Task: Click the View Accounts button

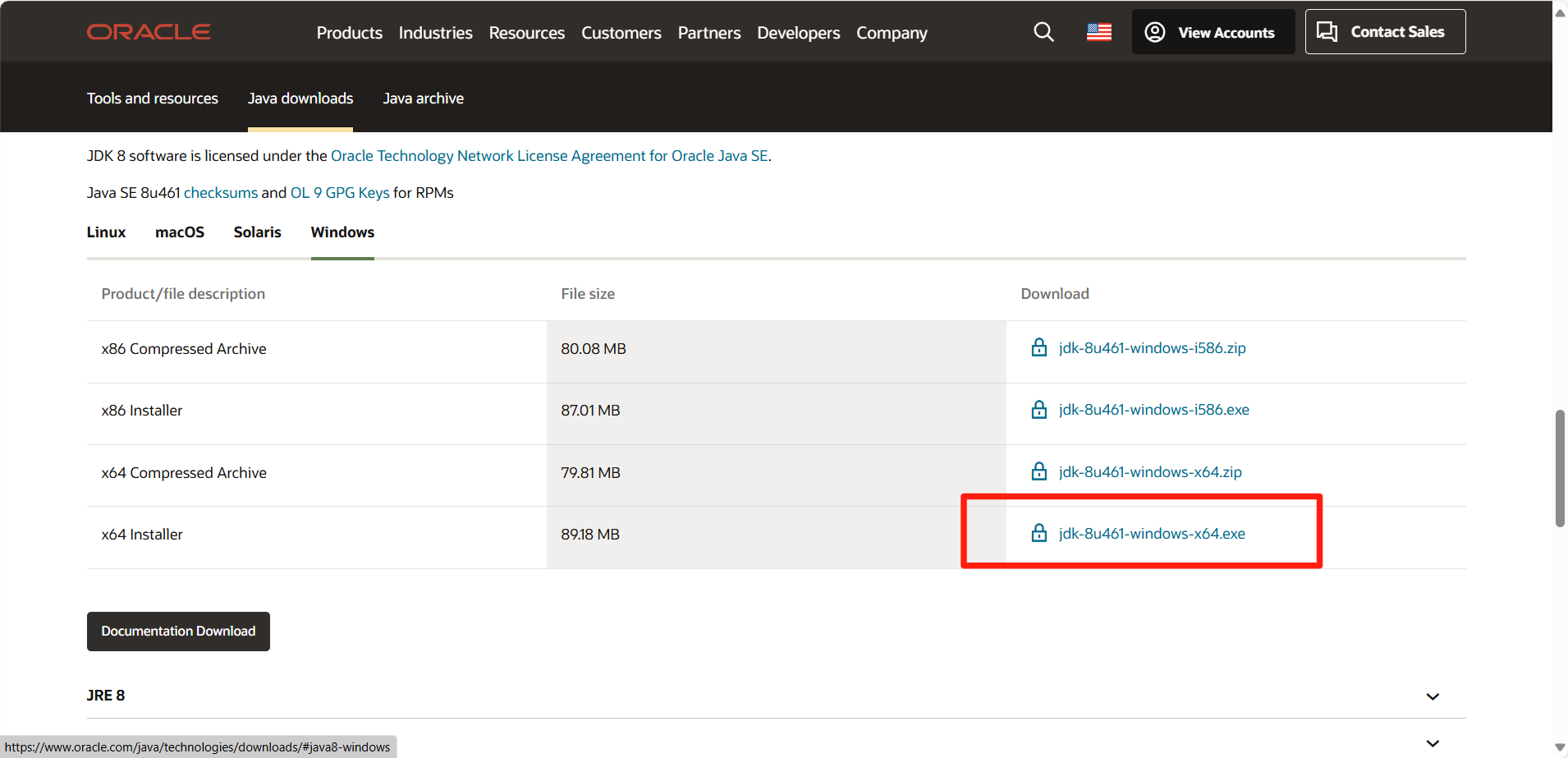Action: 1213,32
